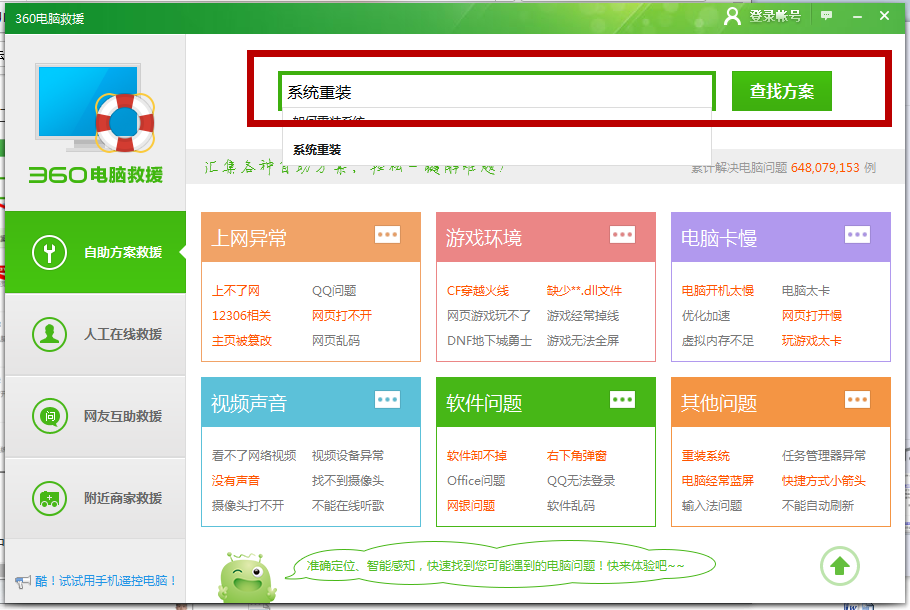Click the green up-arrow circle icon
The image size is (910, 610).
839,566
